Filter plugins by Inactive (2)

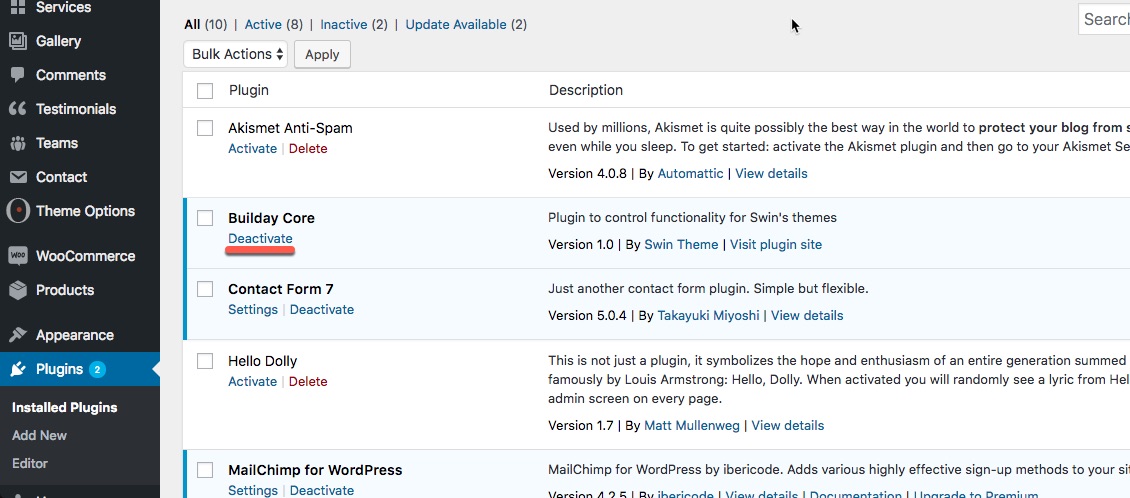click(354, 25)
